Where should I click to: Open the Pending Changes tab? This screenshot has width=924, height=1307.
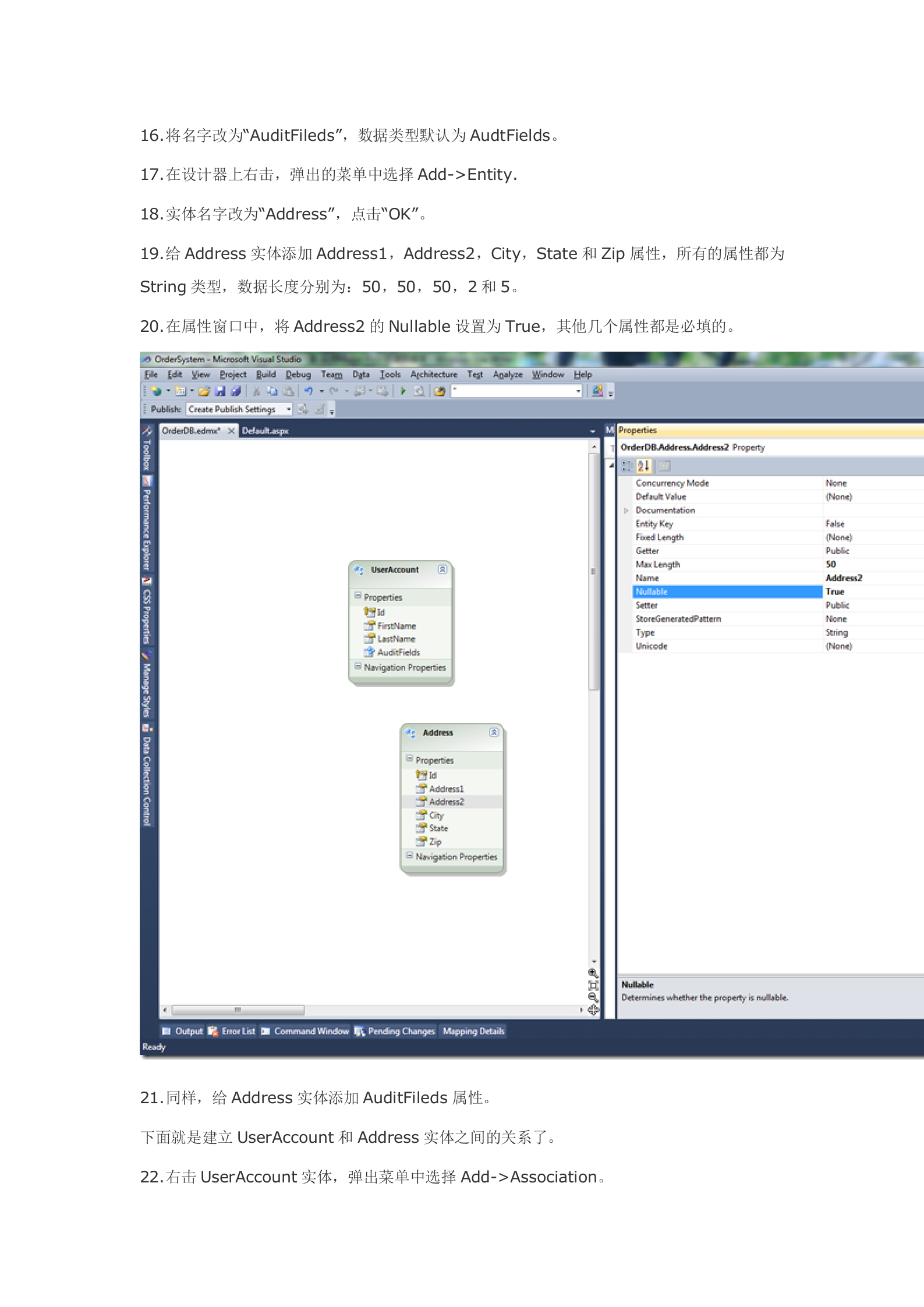click(x=395, y=1031)
